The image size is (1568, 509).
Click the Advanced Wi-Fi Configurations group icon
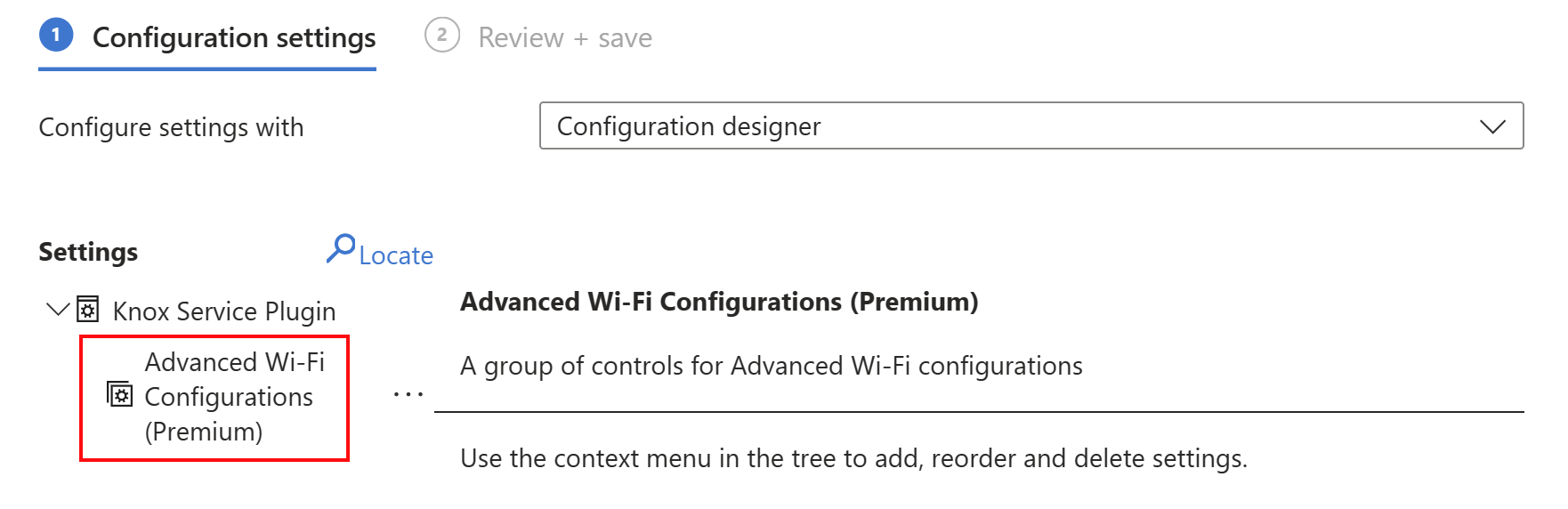(119, 393)
